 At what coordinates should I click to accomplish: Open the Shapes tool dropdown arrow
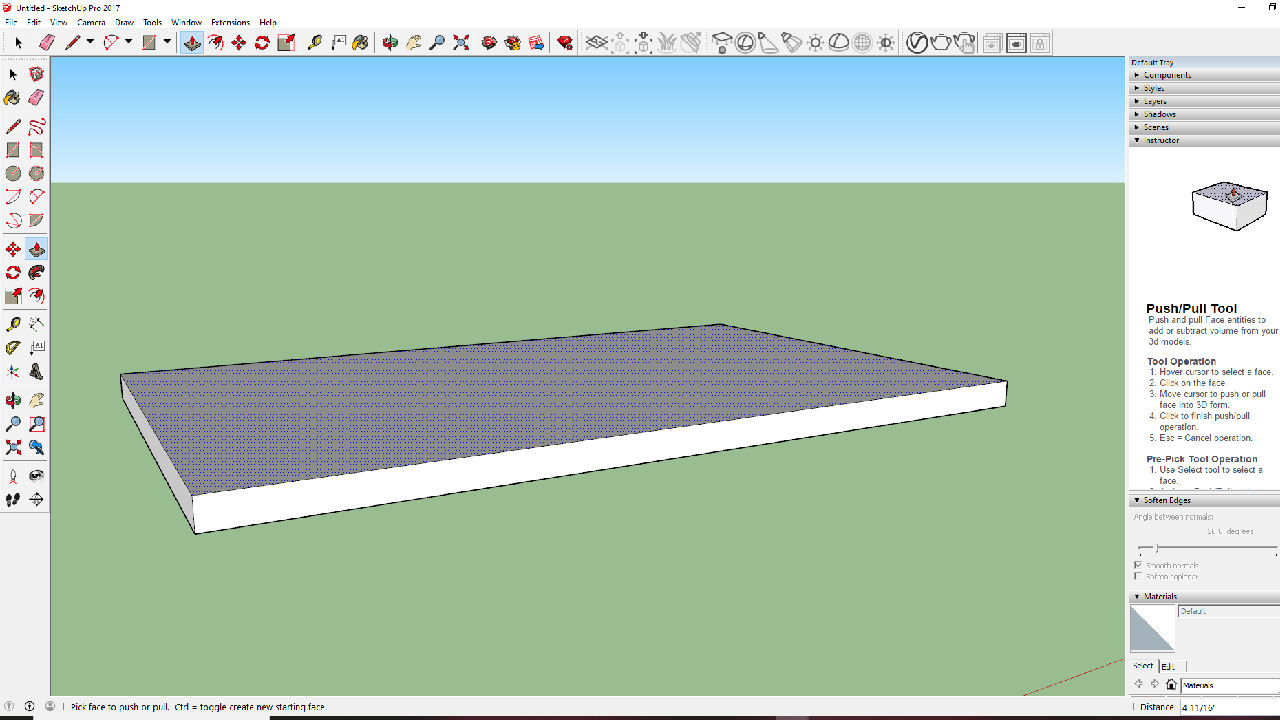coord(167,43)
